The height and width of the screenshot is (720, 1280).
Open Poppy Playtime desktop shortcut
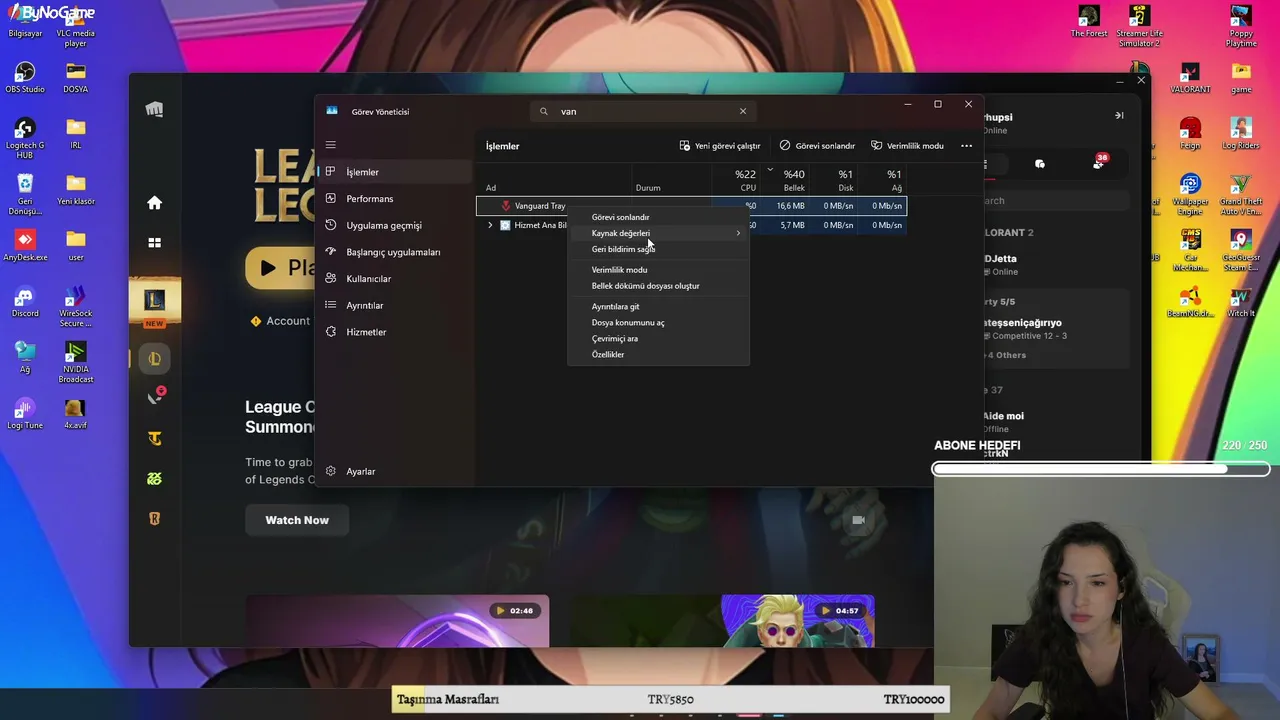1241,26
